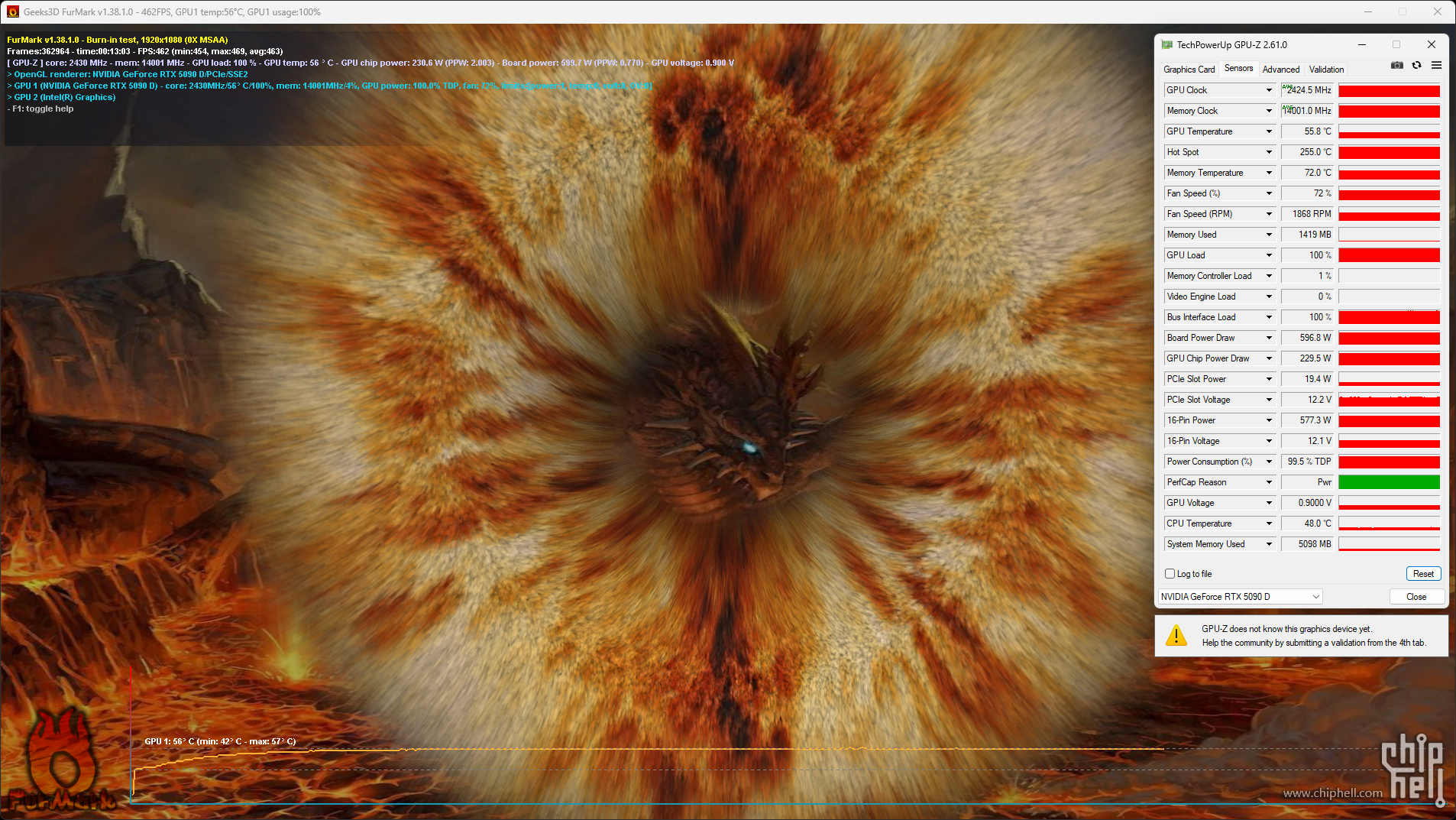Screen dimensions: 1456x820
Task: Open the Memory Clock sensor dropdown
Action: click(x=1269, y=111)
